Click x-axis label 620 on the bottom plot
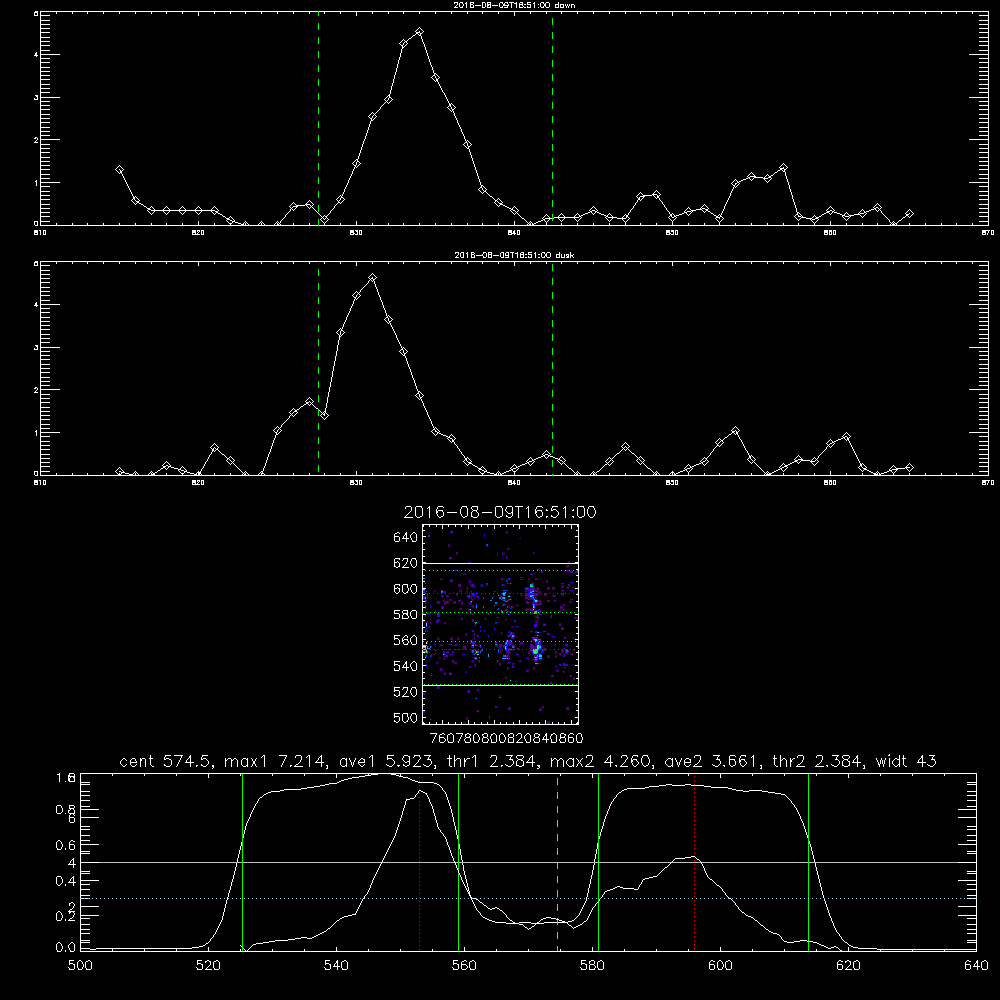The height and width of the screenshot is (1000, 1000). click(848, 966)
